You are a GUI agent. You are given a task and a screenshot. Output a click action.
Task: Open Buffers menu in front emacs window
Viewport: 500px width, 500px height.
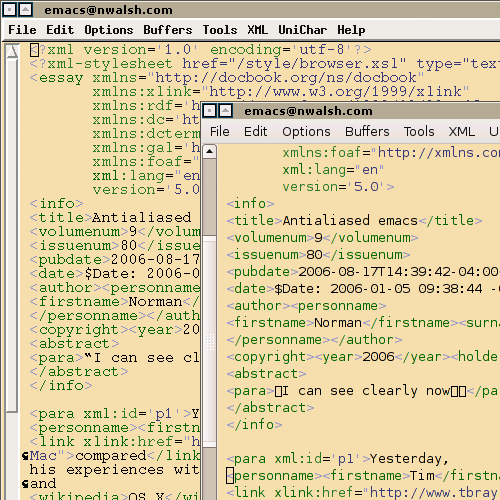point(367,132)
